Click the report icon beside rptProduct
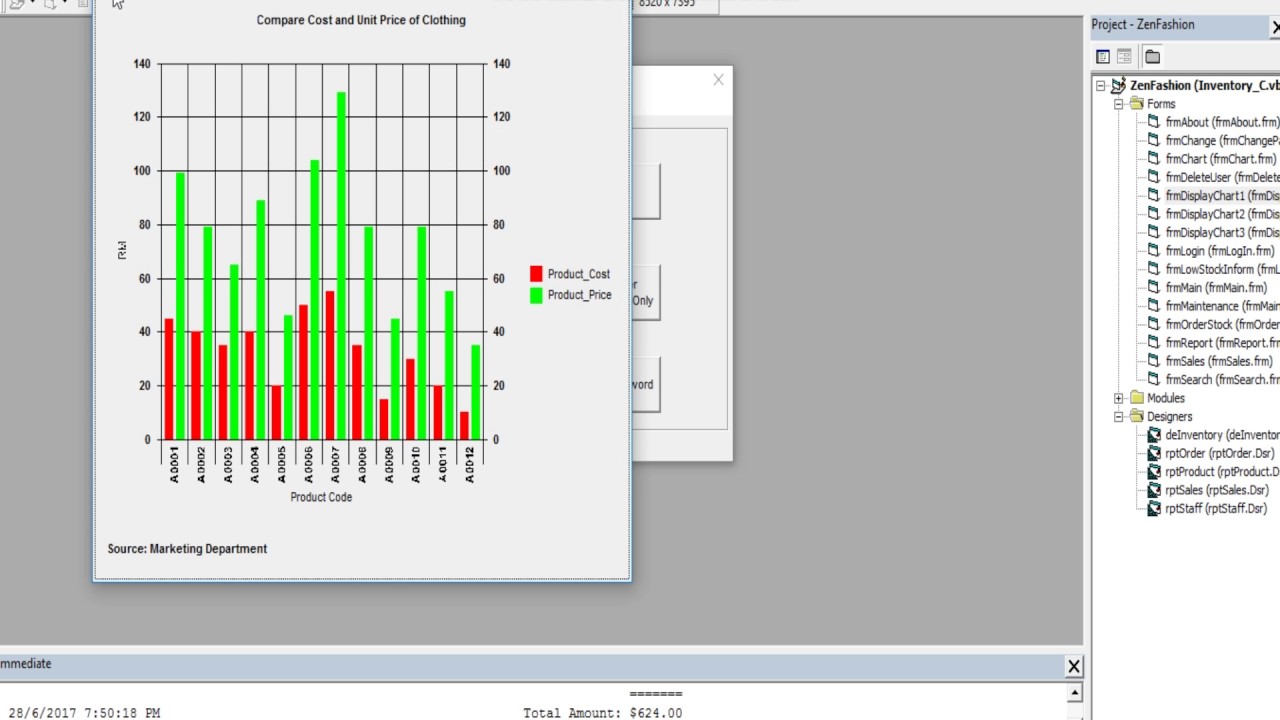The height and width of the screenshot is (720, 1280). pyautogui.click(x=1153, y=472)
